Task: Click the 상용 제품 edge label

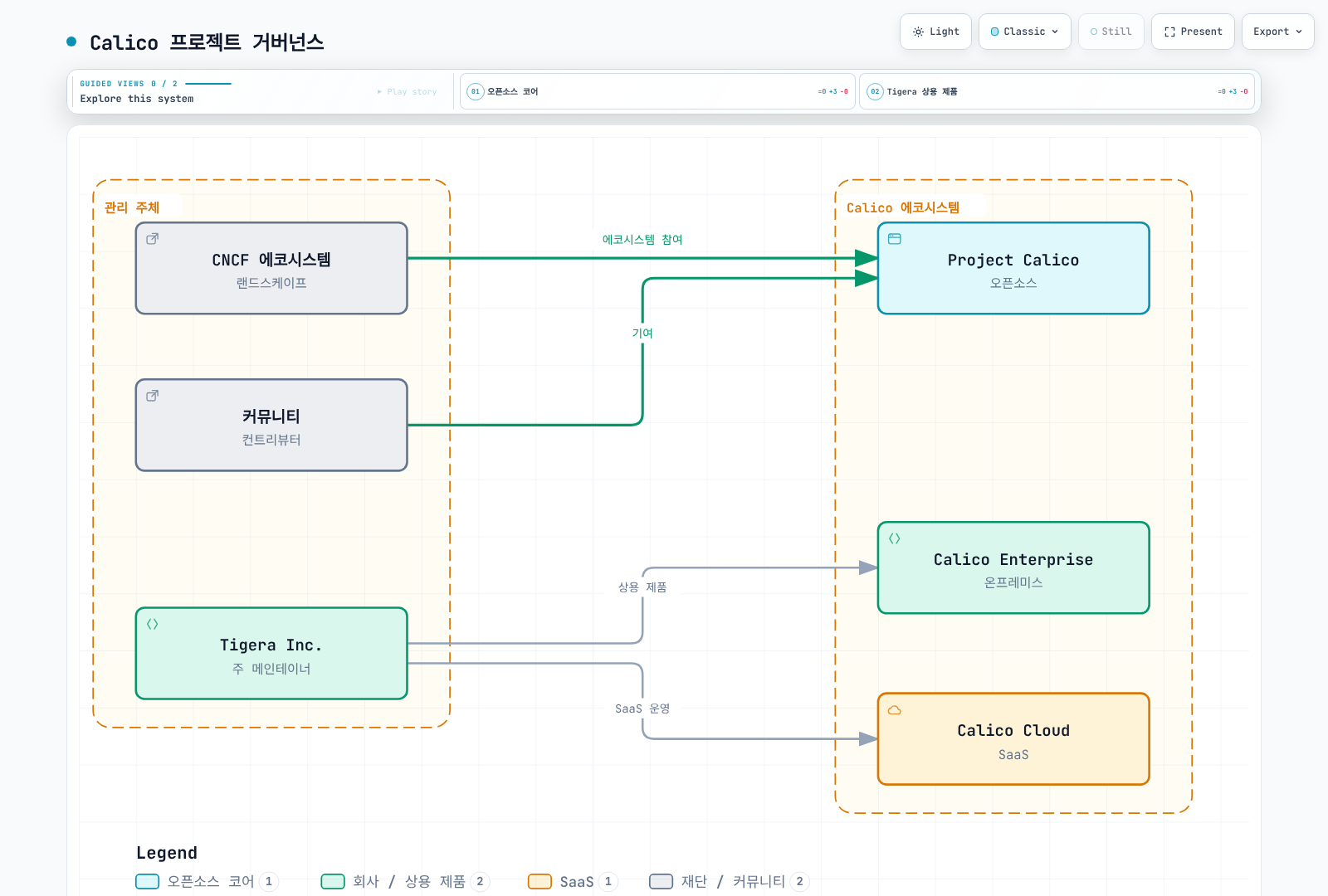Action: coord(642,587)
